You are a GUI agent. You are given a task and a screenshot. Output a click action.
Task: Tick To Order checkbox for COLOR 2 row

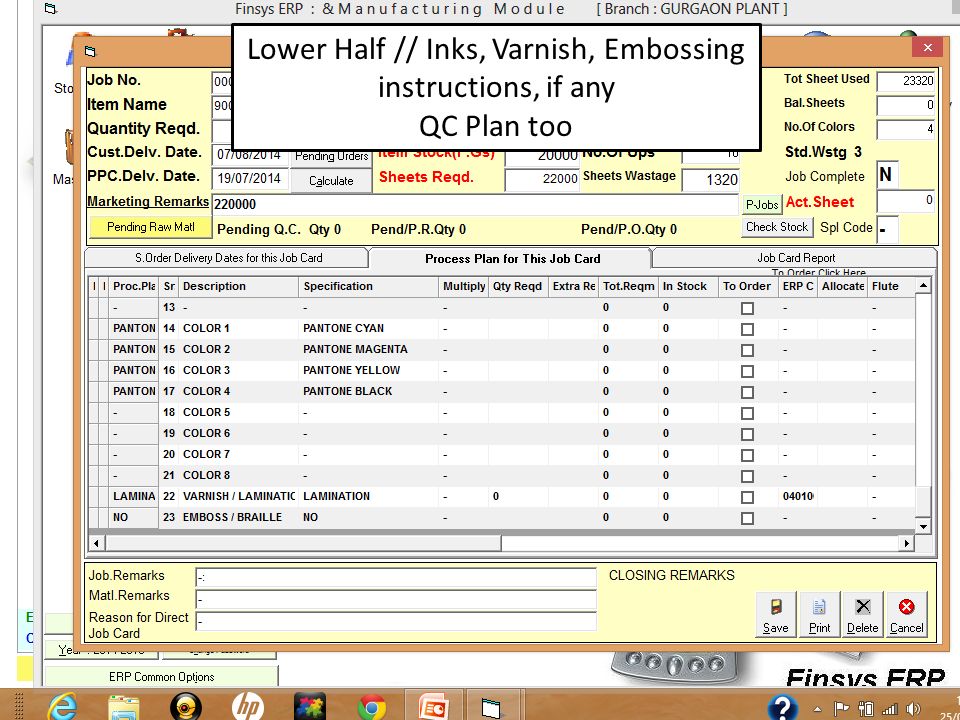tap(747, 350)
